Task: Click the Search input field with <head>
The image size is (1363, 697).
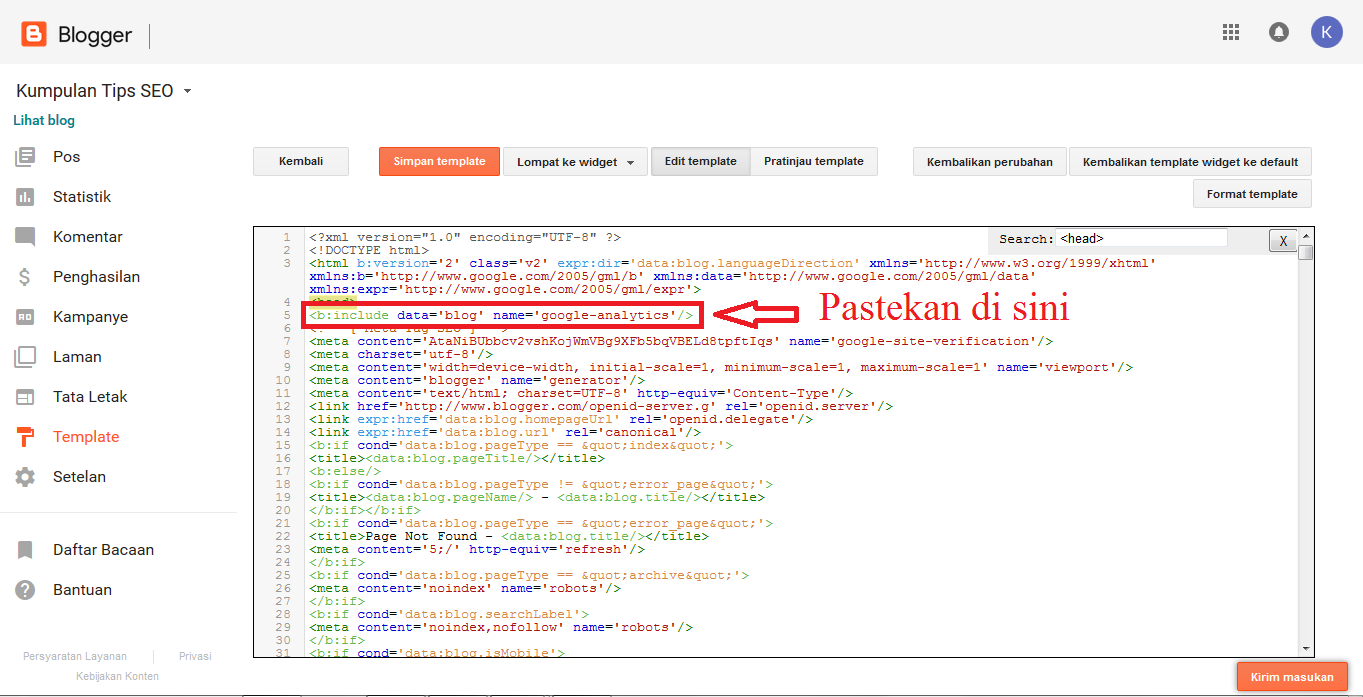Action: pos(1141,238)
